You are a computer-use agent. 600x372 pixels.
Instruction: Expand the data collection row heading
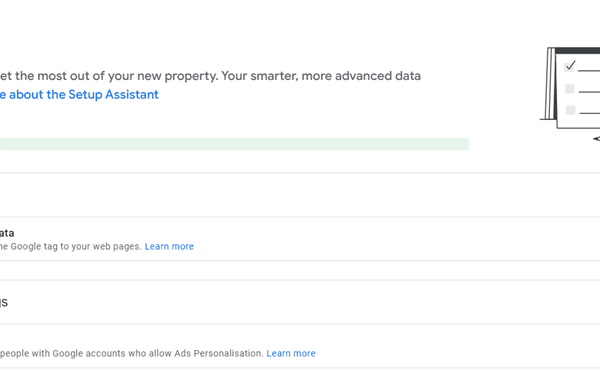tap(7, 233)
